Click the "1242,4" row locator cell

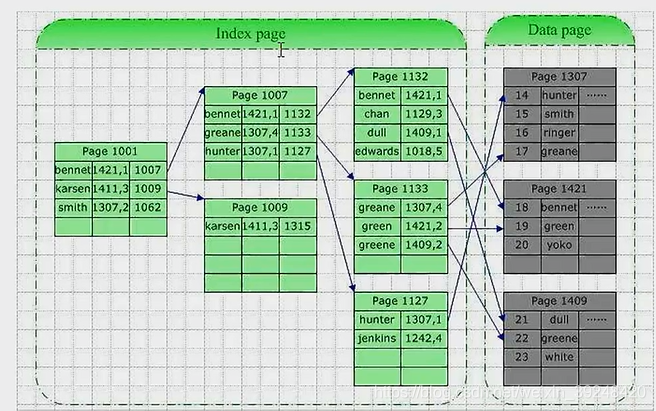424,339
